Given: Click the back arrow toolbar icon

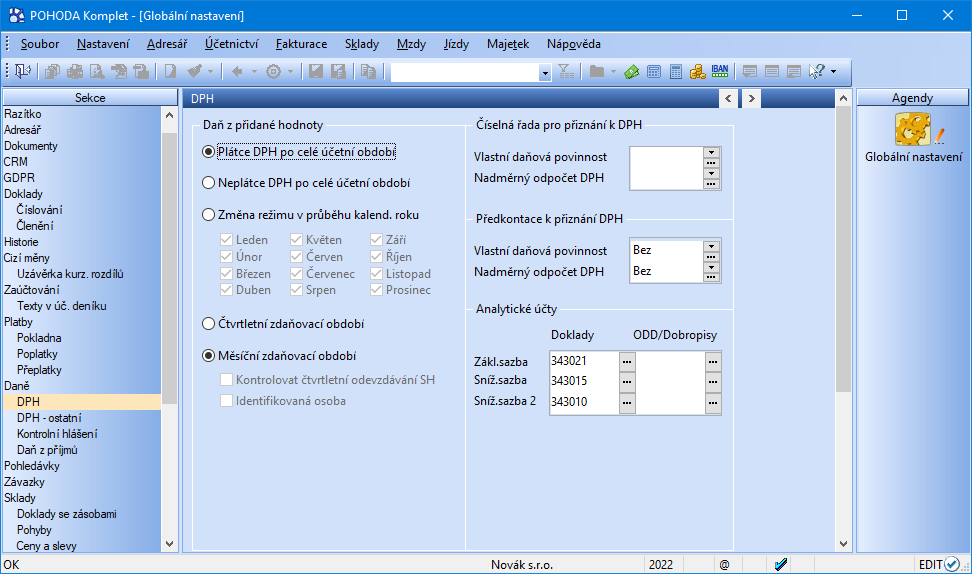Looking at the screenshot, I should [x=237, y=71].
